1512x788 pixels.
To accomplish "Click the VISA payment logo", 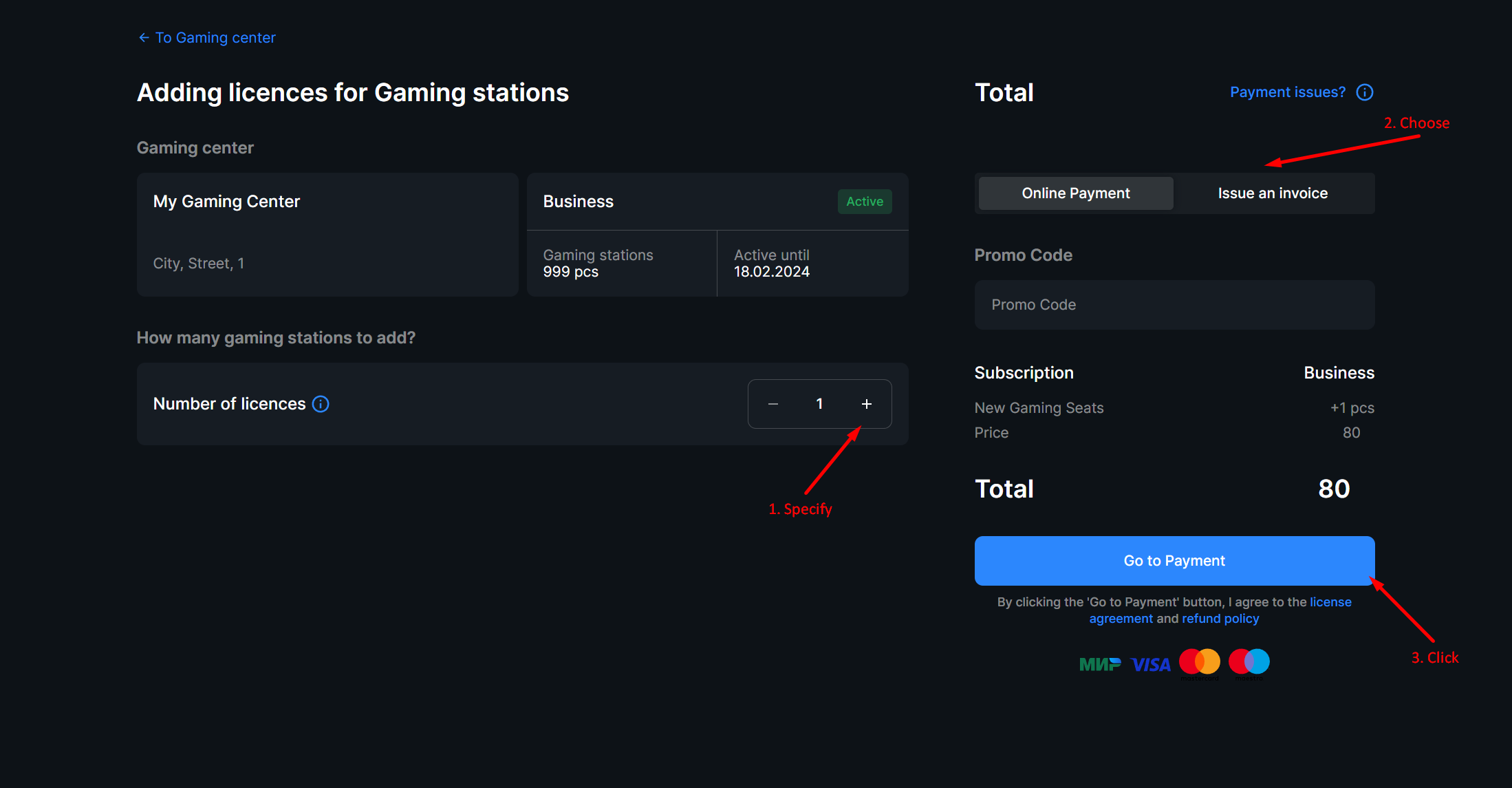I will tap(1150, 664).
